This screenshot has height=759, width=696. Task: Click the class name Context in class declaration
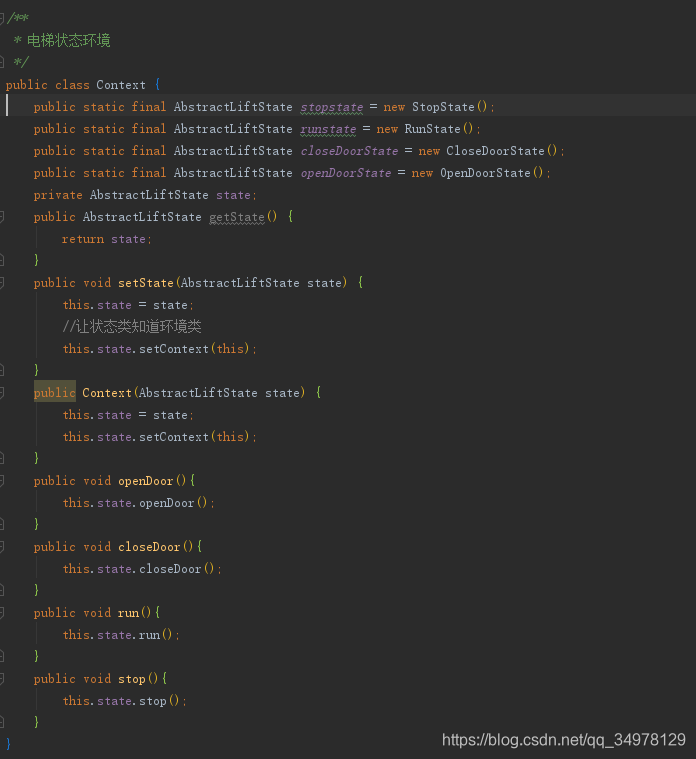click(x=121, y=85)
